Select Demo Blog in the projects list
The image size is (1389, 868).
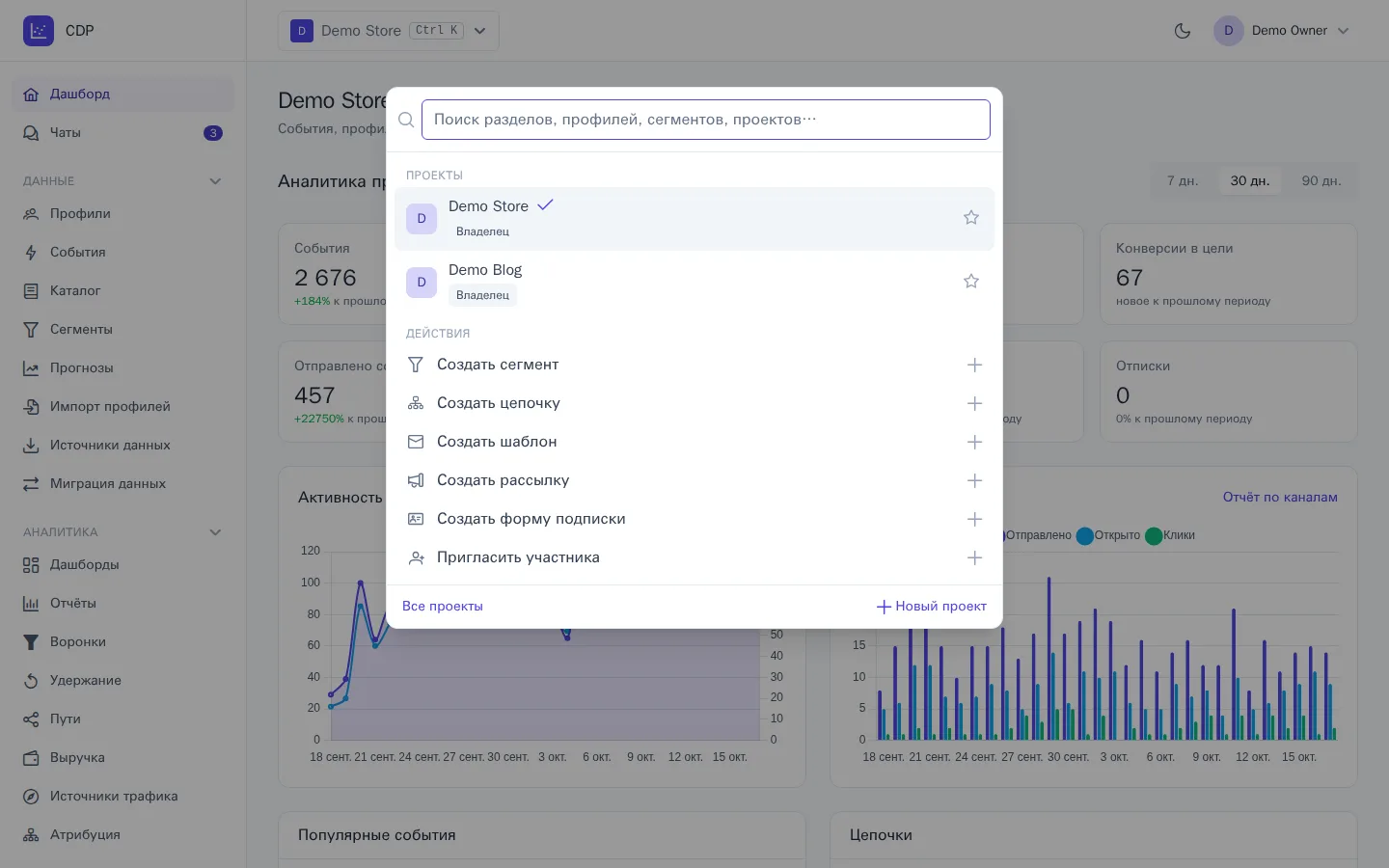pyautogui.click(x=694, y=282)
